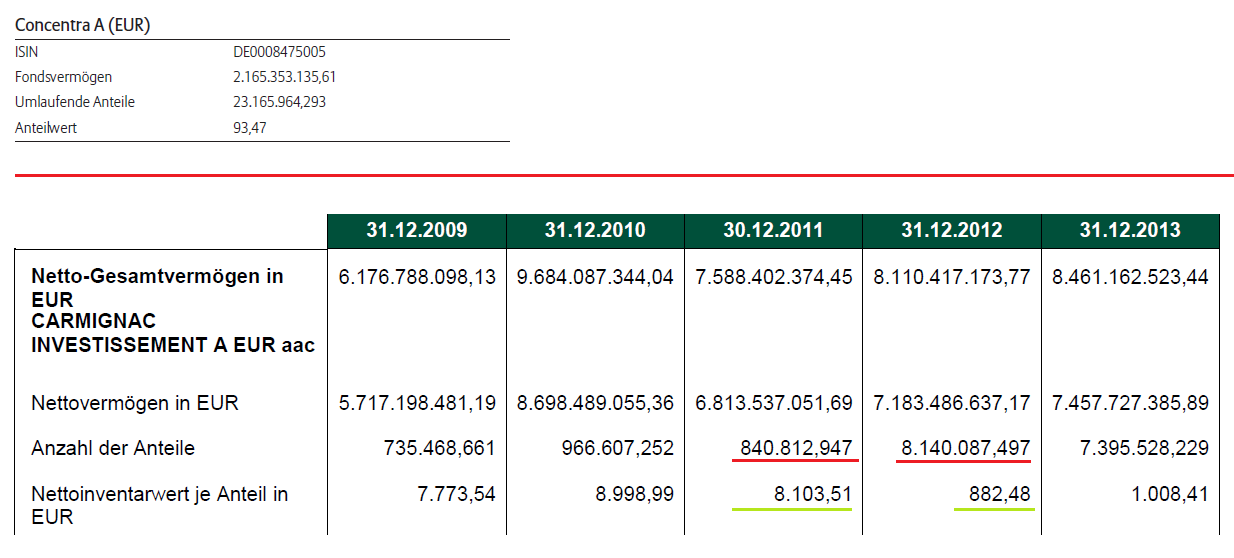The image size is (1234, 558).
Task: Click the Fondsvermögen value 2.165.353.135,61
Action: tap(291, 77)
